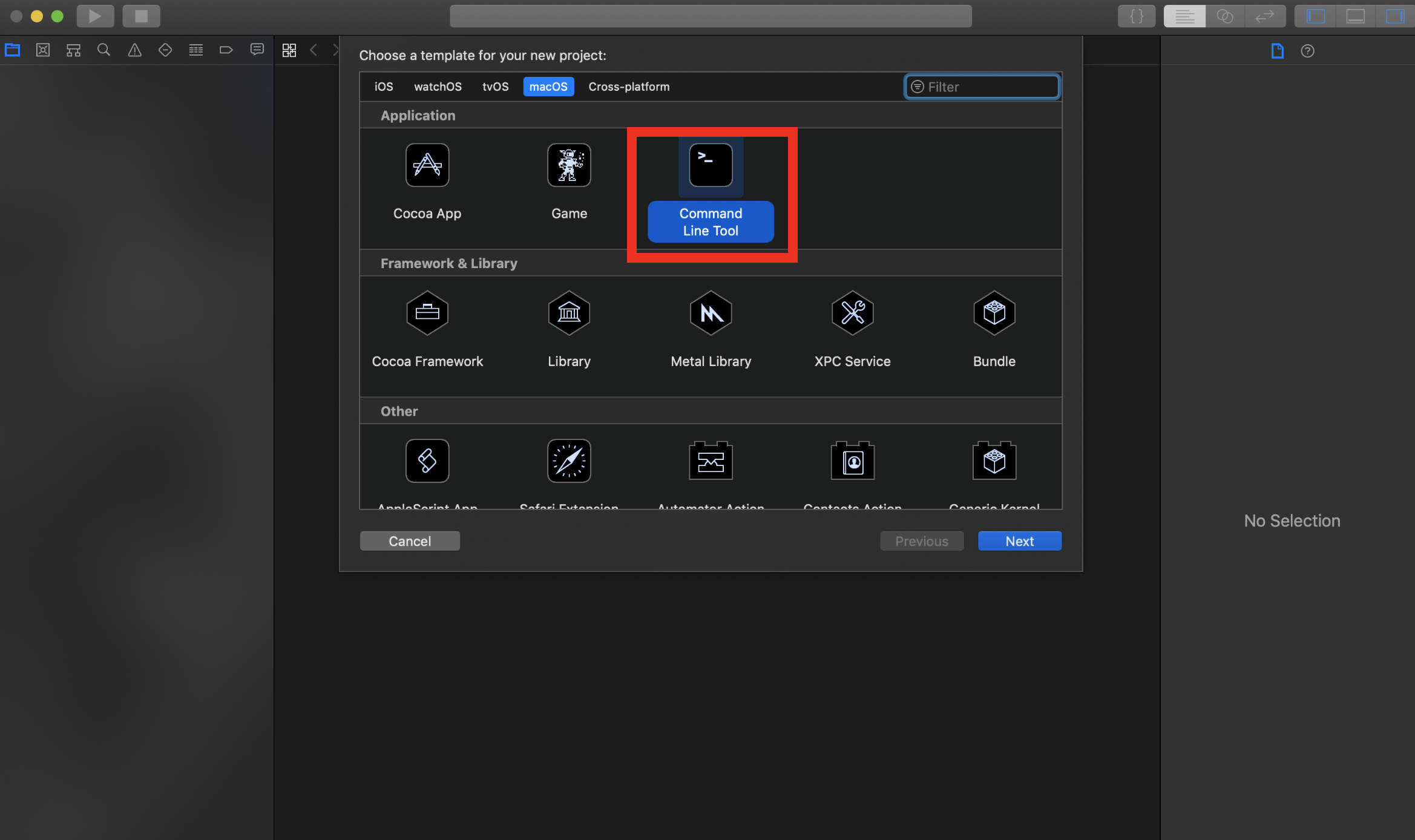Click into the template Filter field
Screen dimensions: 1415x840
(x=982, y=87)
